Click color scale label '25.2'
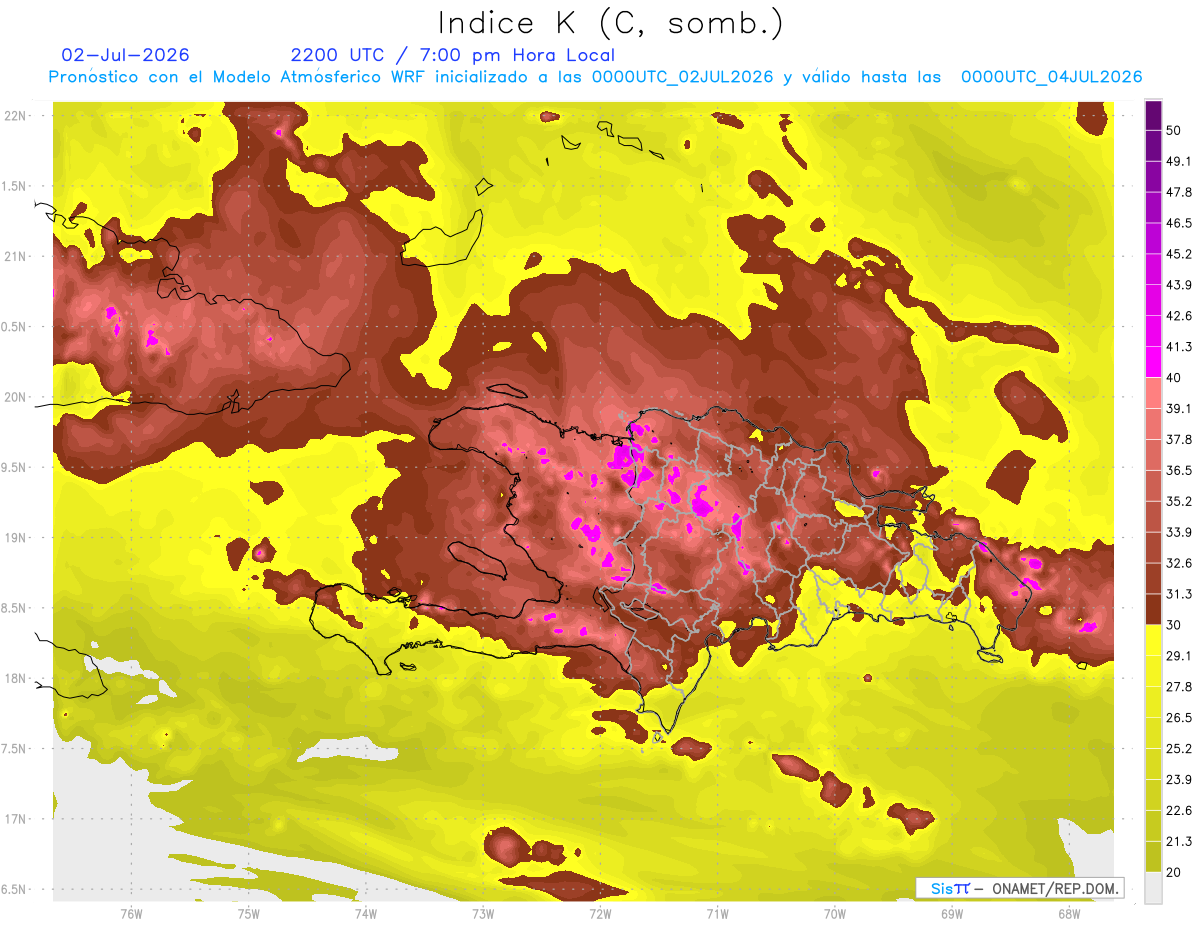The image size is (1200, 927). tap(1179, 749)
